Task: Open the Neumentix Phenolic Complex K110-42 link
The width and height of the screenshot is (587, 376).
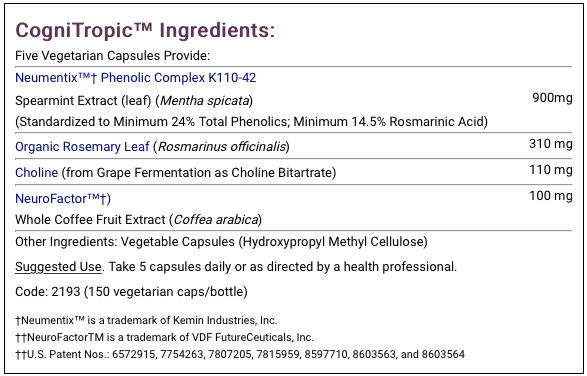Action: pyautogui.click(x=136, y=78)
